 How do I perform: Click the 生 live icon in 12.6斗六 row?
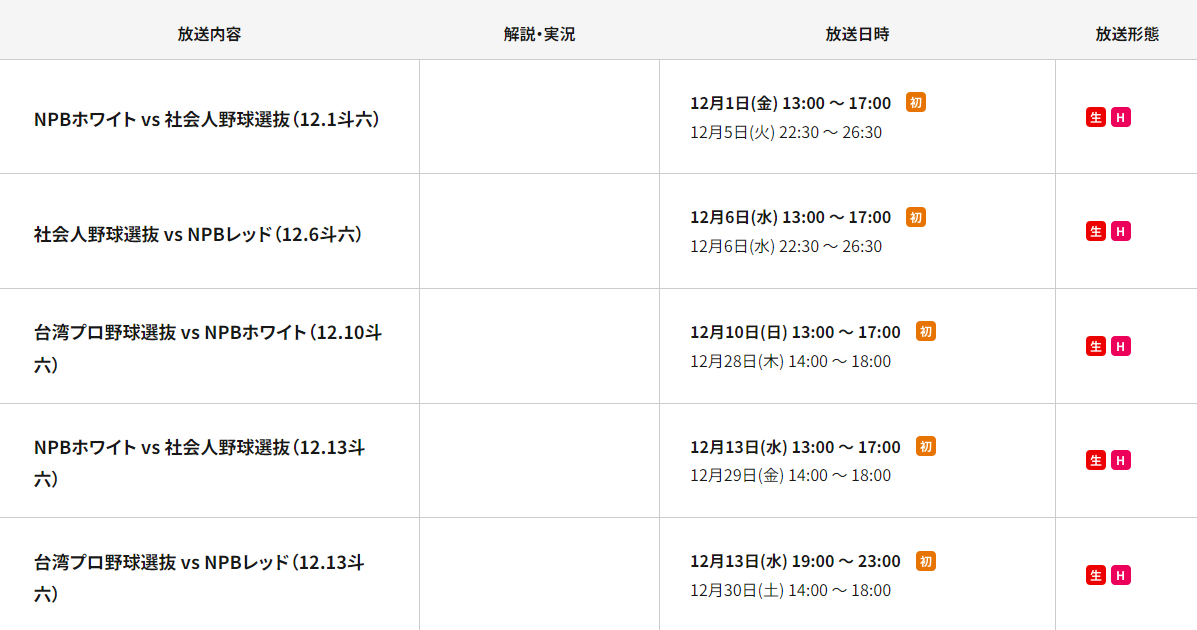1095,231
